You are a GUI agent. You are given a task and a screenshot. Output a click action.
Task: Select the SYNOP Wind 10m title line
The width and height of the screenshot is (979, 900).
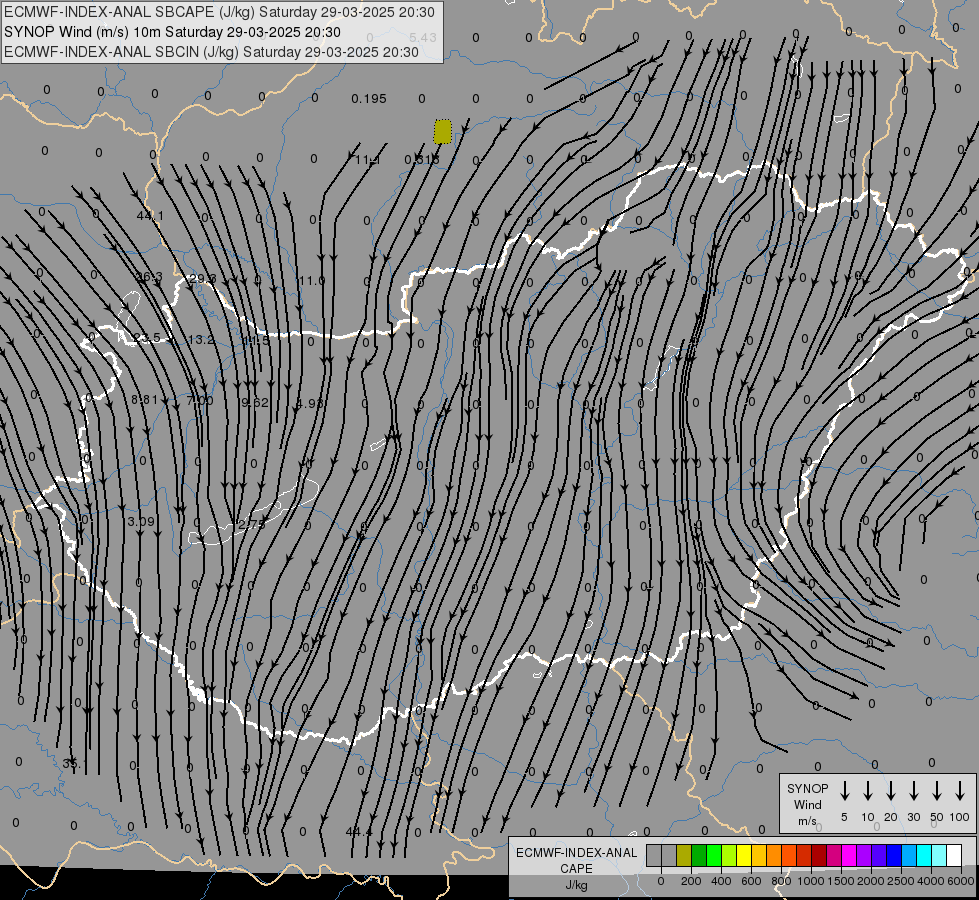(172, 32)
